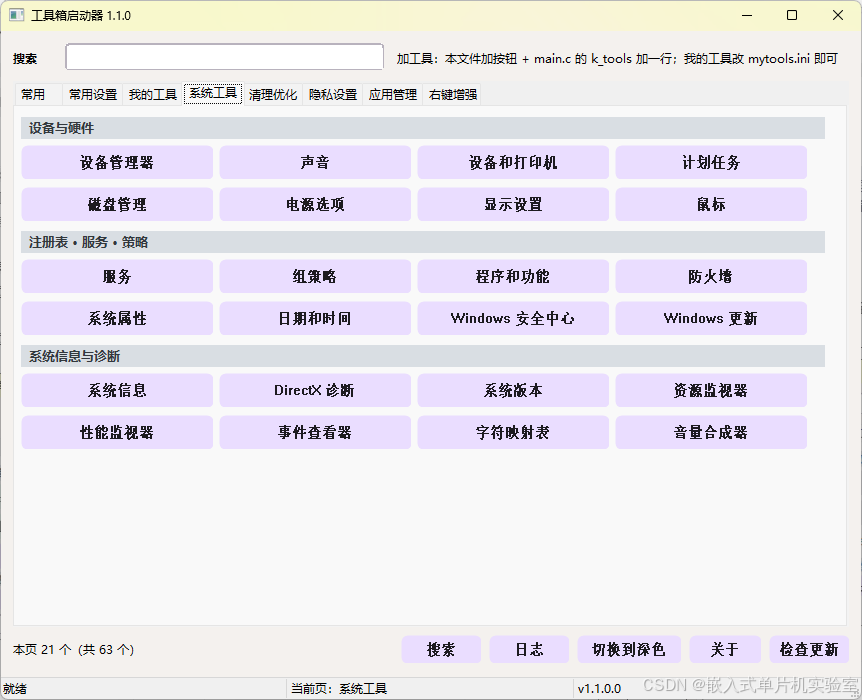The height and width of the screenshot is (700, 862).
Task: Switch to the 应用管理 tab
Action: [393, 95]
